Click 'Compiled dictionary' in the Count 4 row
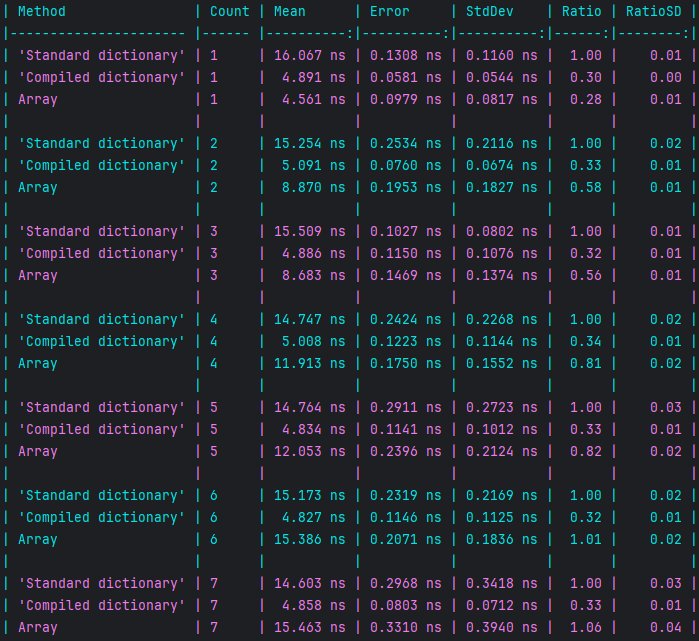699x641 pixels. click(102, 341)
